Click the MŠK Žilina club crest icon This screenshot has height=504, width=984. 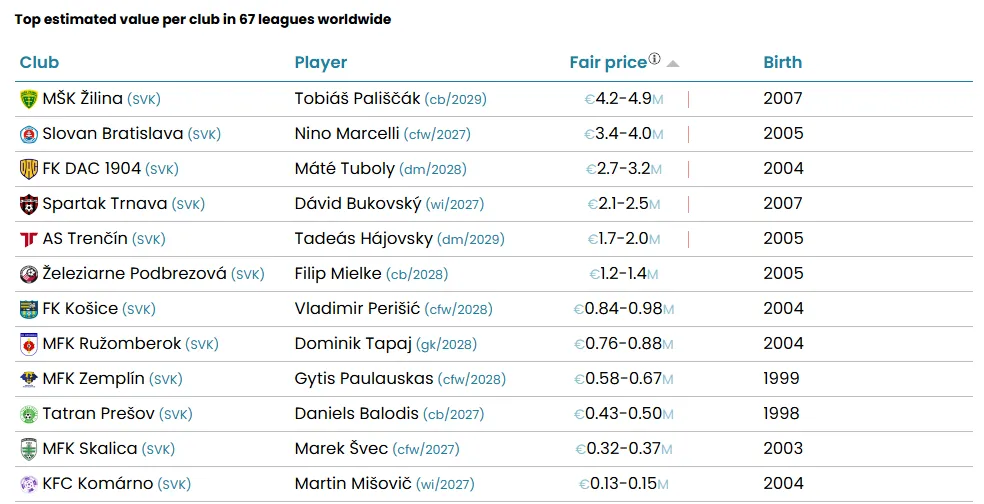[x=28, y=99]
